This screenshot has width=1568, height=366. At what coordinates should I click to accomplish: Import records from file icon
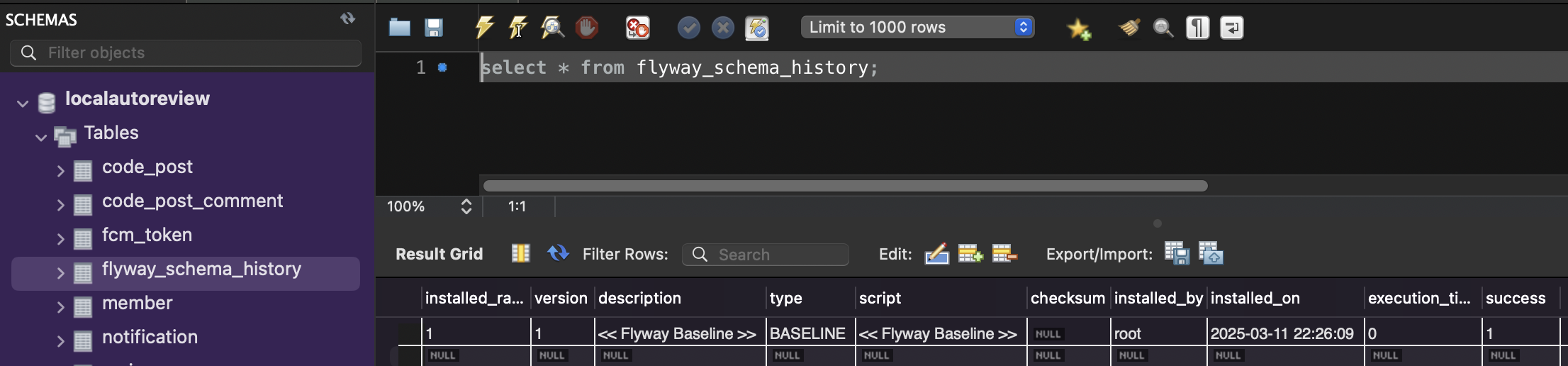(1211, 254)
